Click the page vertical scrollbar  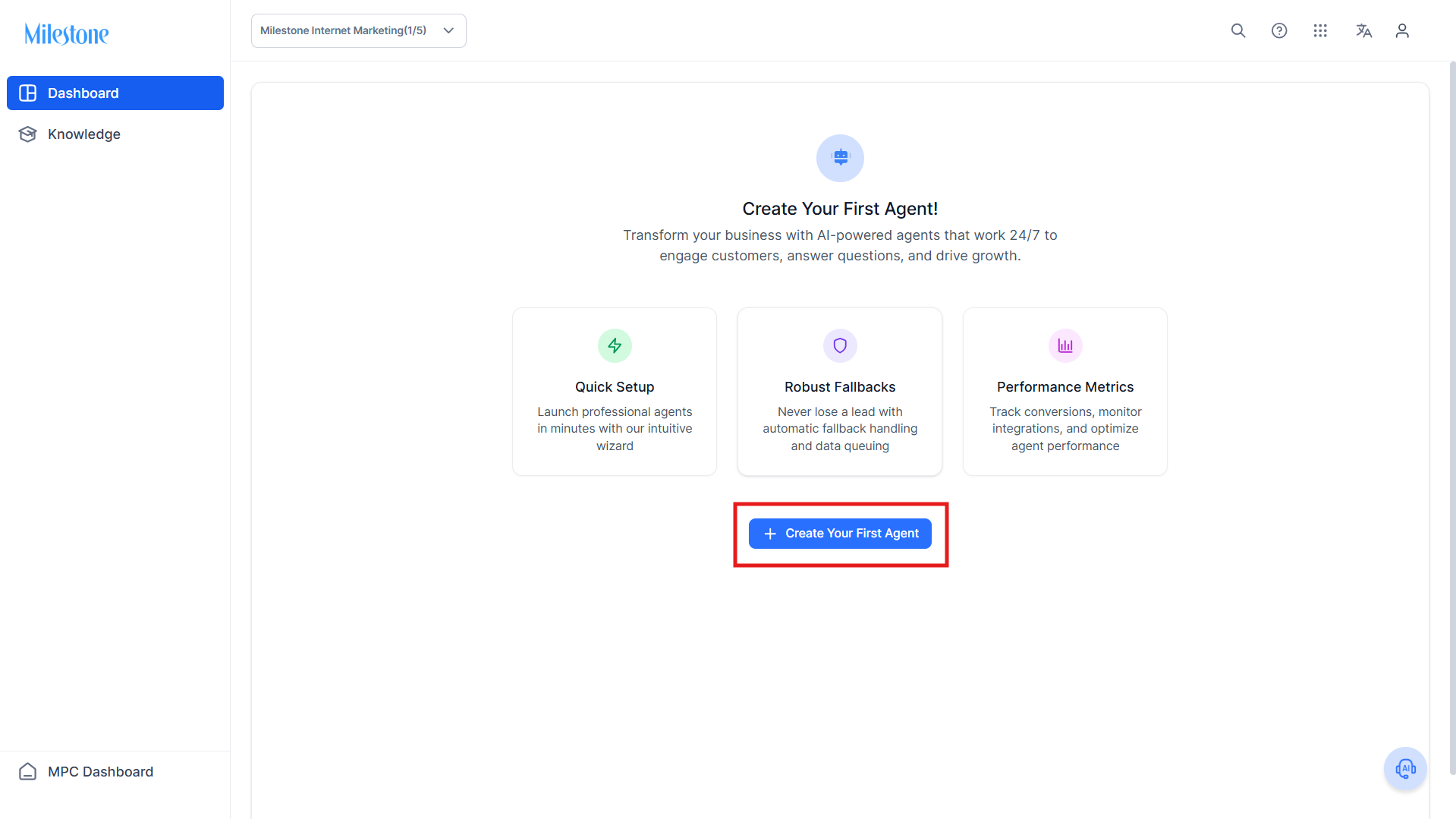[1452, 417]
